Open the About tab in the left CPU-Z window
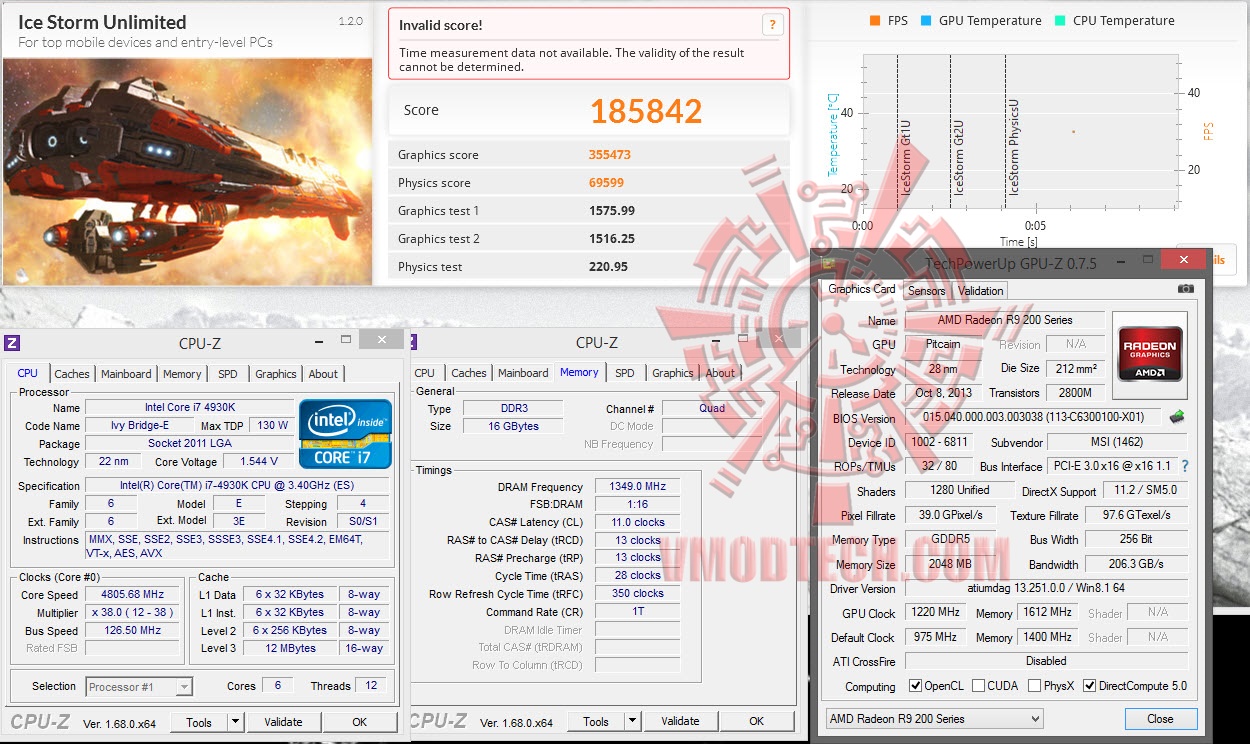This screenshot has width=1250, height=744. point(323,374)
